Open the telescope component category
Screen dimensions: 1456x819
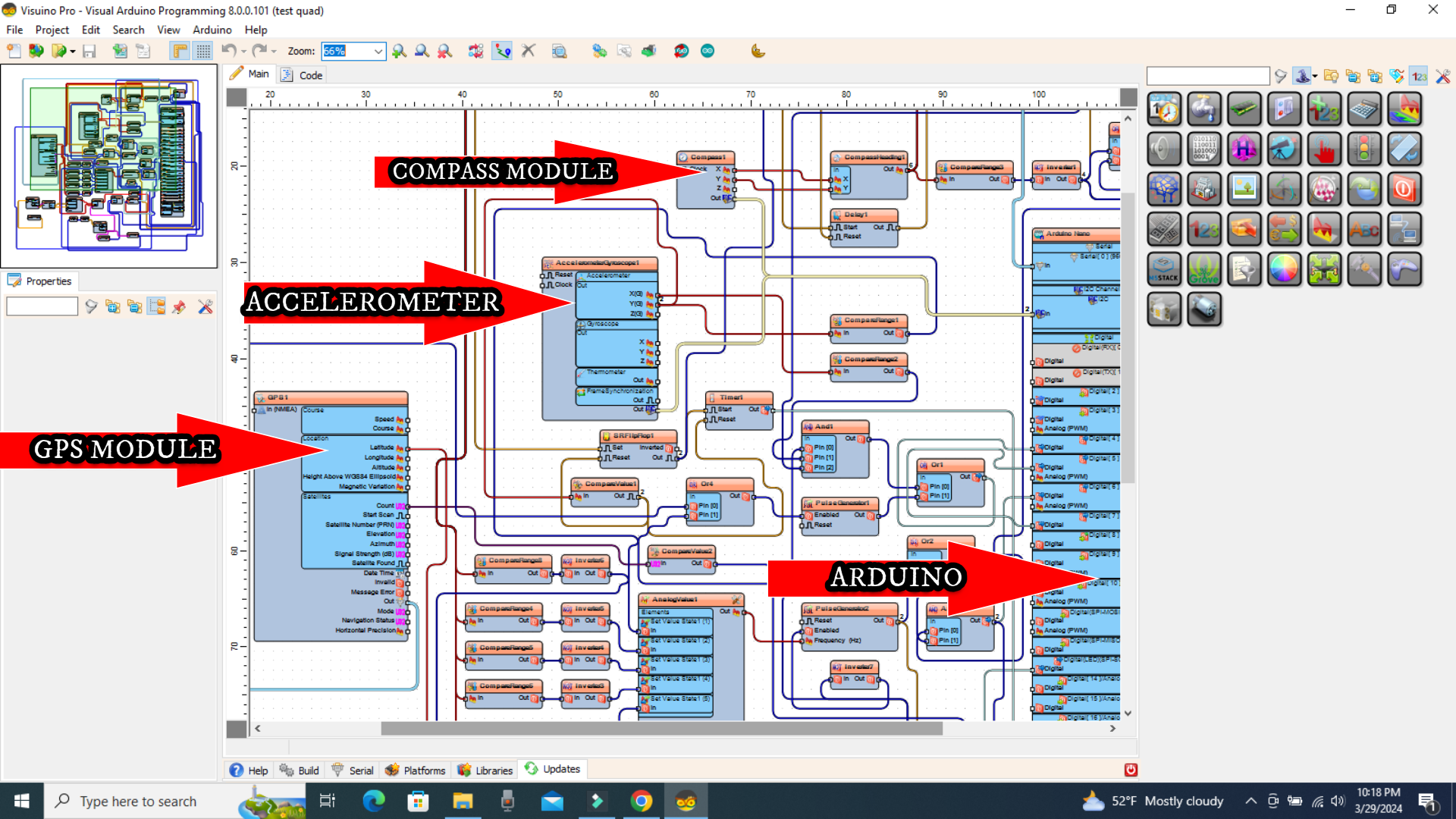(1285, 149)
